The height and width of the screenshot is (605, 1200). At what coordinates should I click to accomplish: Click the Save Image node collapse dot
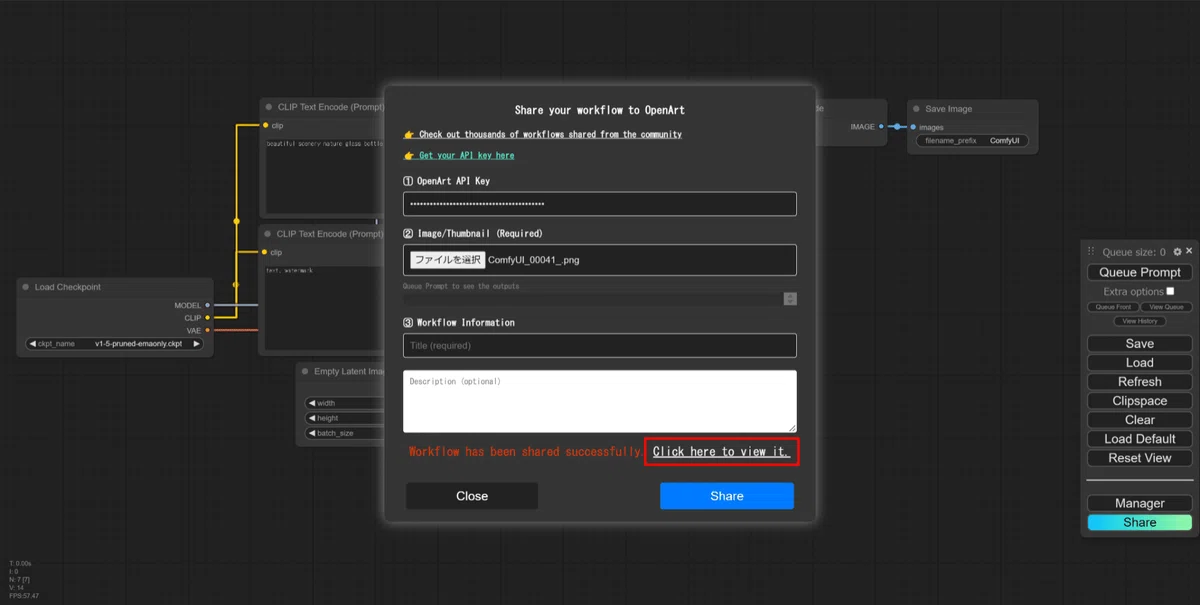917,109
